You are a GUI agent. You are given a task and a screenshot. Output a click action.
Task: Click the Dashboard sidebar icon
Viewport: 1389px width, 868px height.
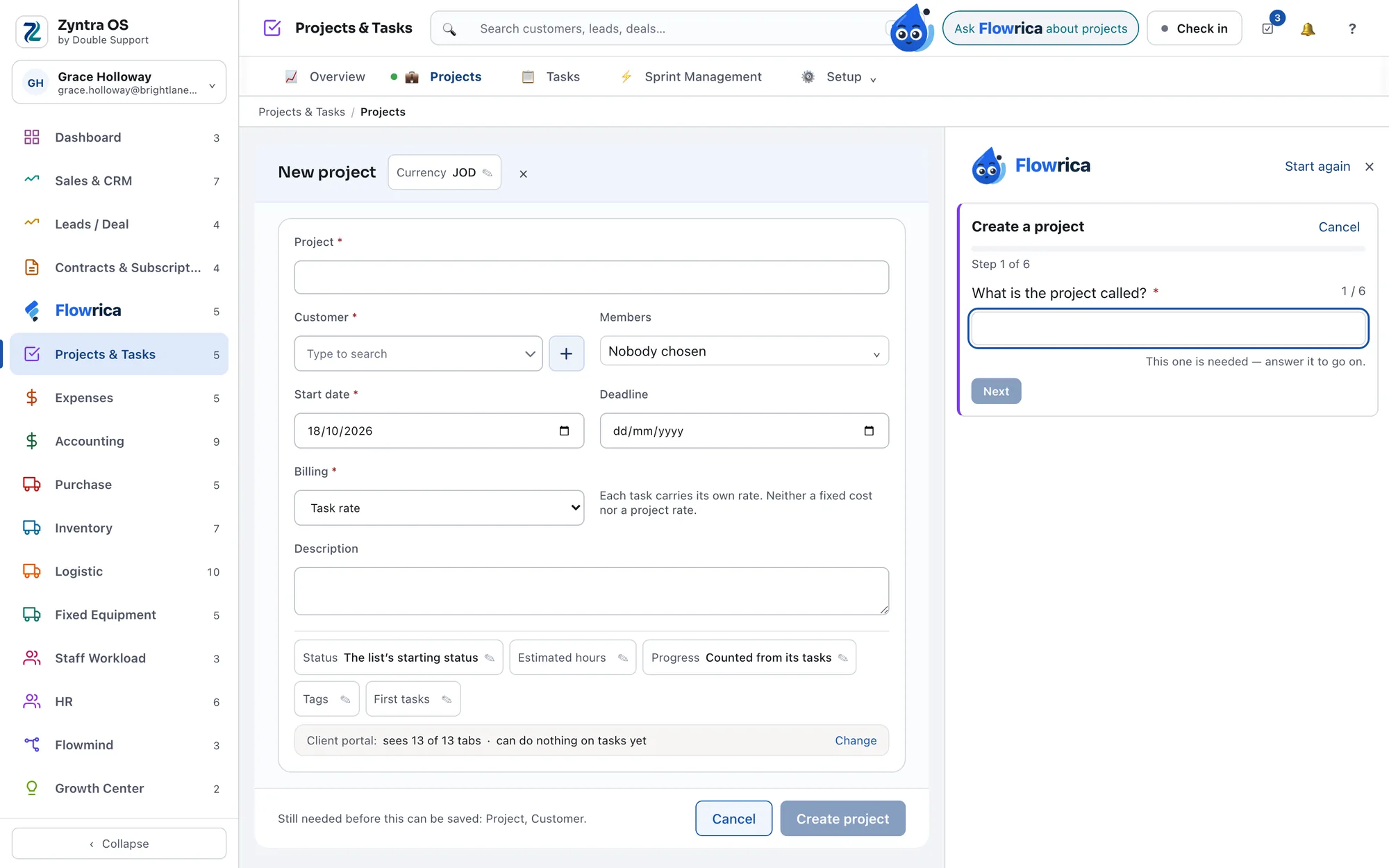click(32, 137)
